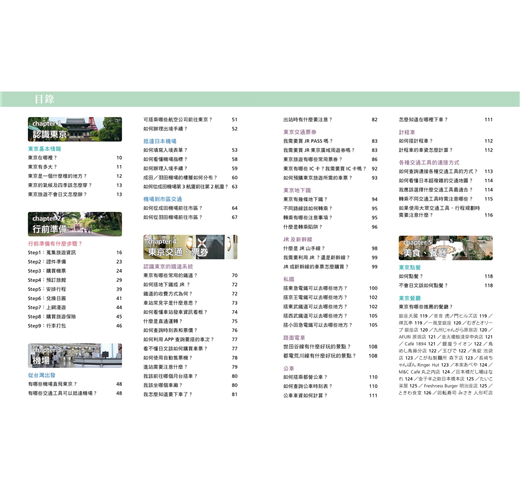520x500 pixels.
Task: Select the Chapter 3 機場 banner image
Action: click(75, 355)
